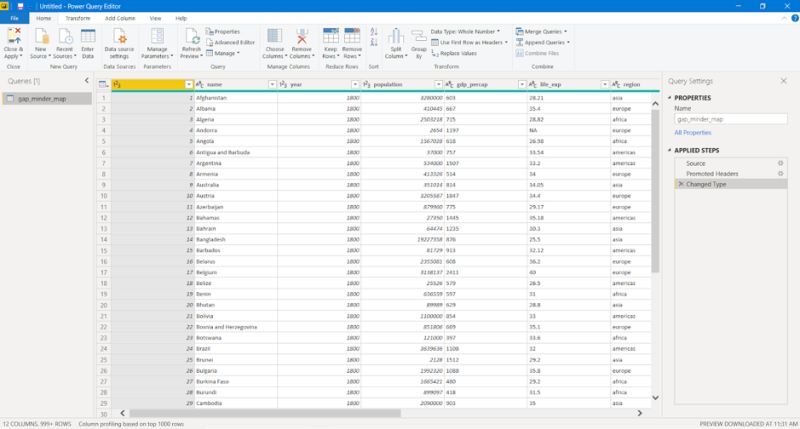Image resolution: width=800 pixels, height=429 pixels.
Task: Select the Source applied step
Action: point(731,163)
